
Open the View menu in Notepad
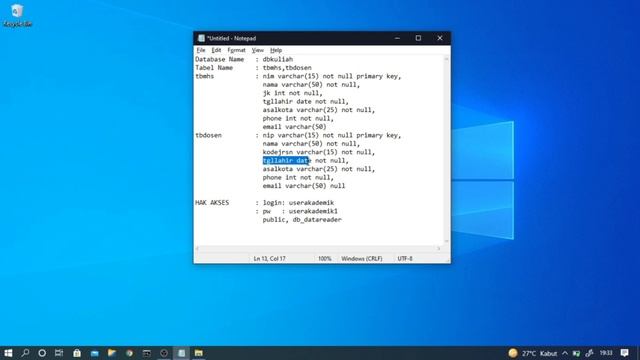tap(258, 50)
